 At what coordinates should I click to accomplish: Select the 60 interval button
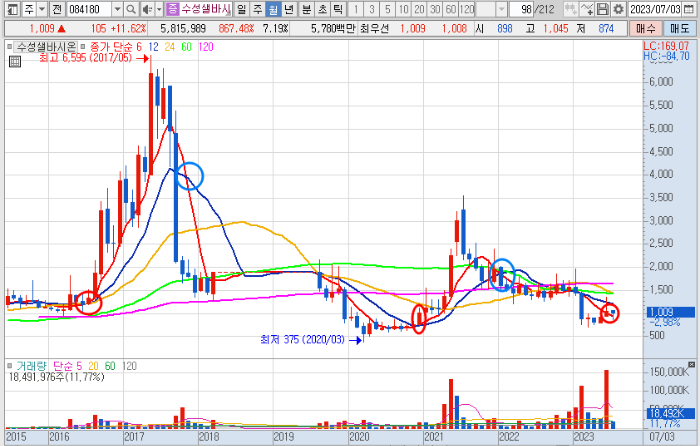click(x=451, y=9)
